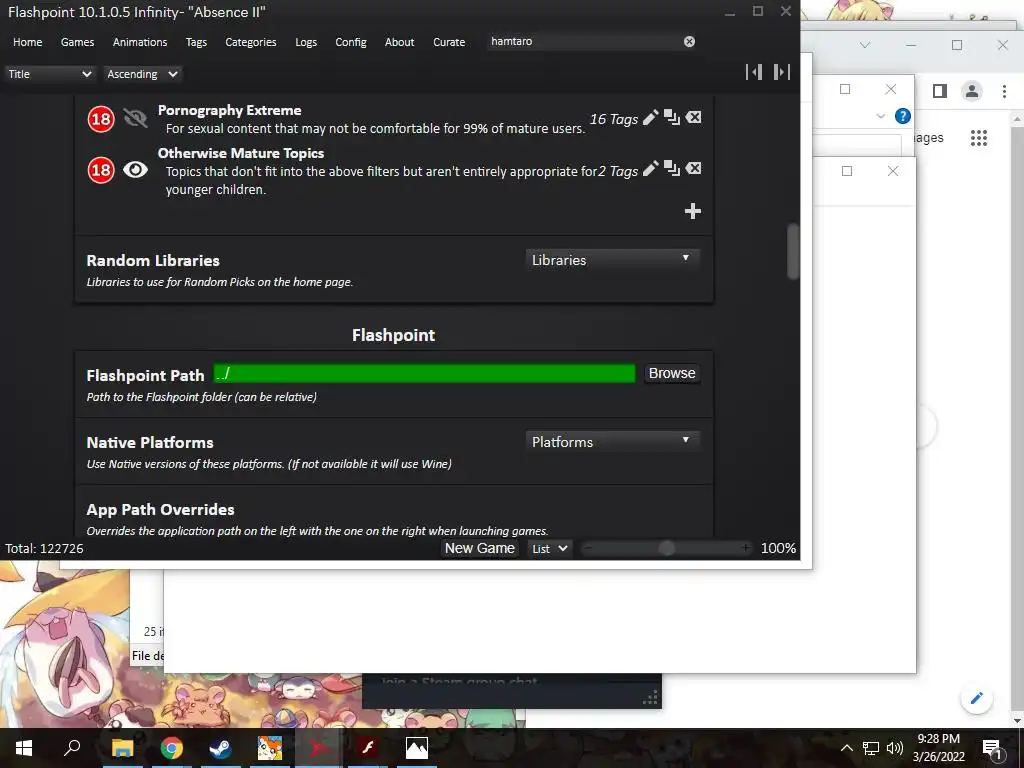The height and width of the screenshot is (768, 1024).
Task: Open the notification center icon
Action: [x=992, y=748]
